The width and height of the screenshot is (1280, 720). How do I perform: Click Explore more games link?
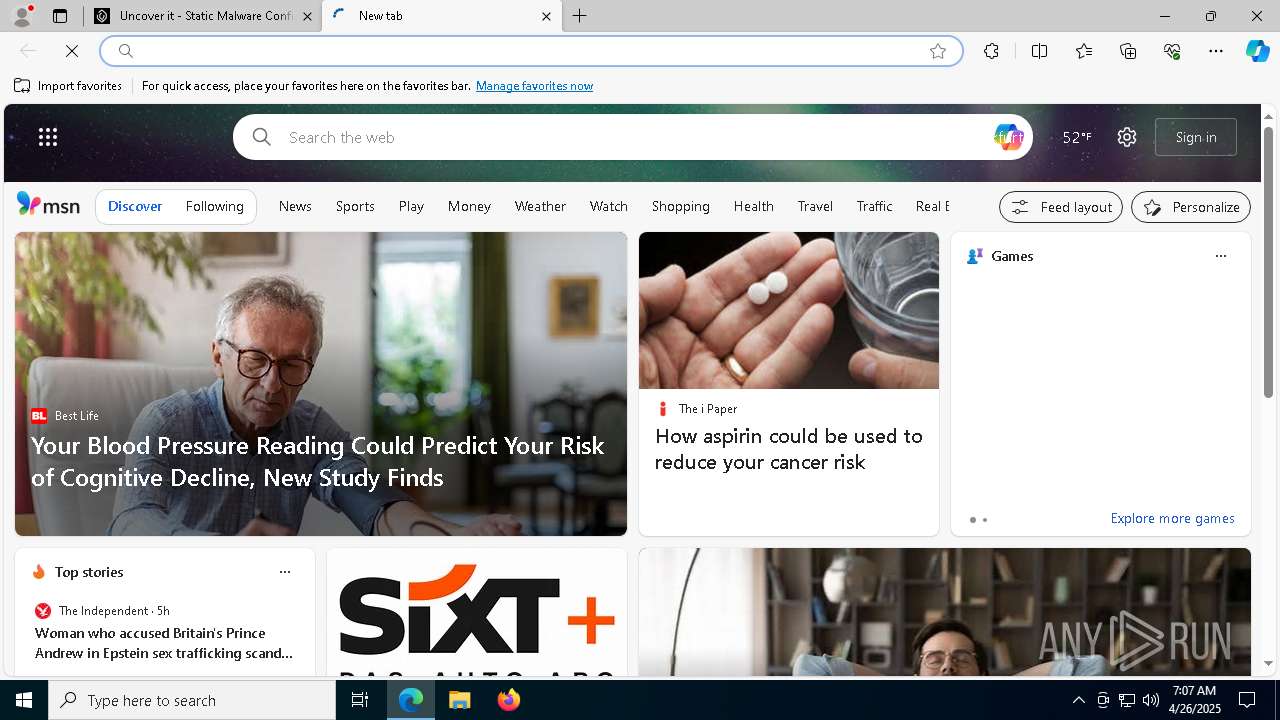coord(1172,518)
